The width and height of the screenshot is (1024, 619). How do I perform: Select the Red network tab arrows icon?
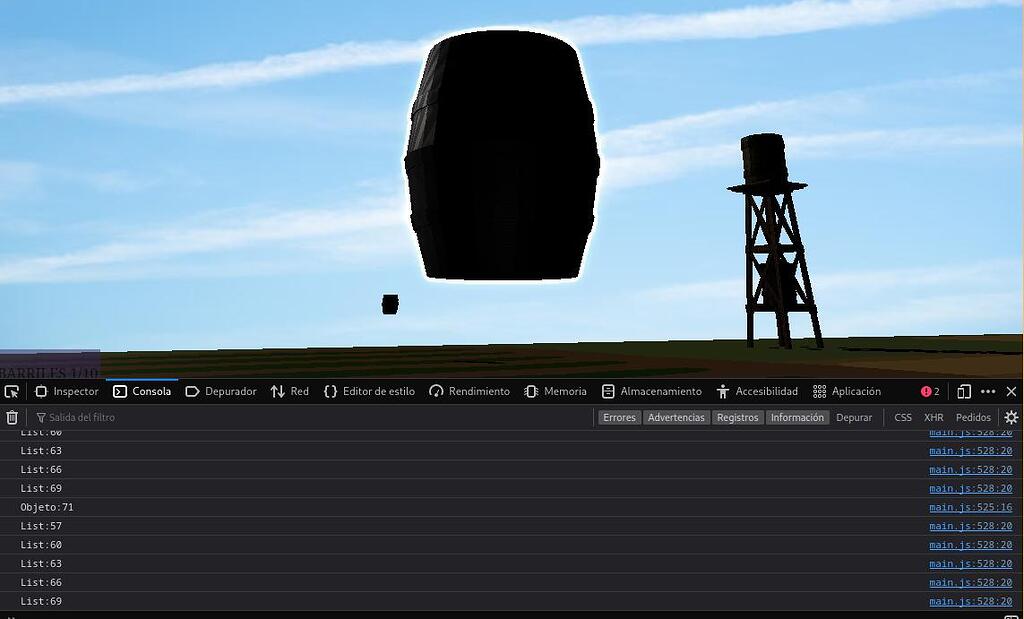(x=275, y=391)
